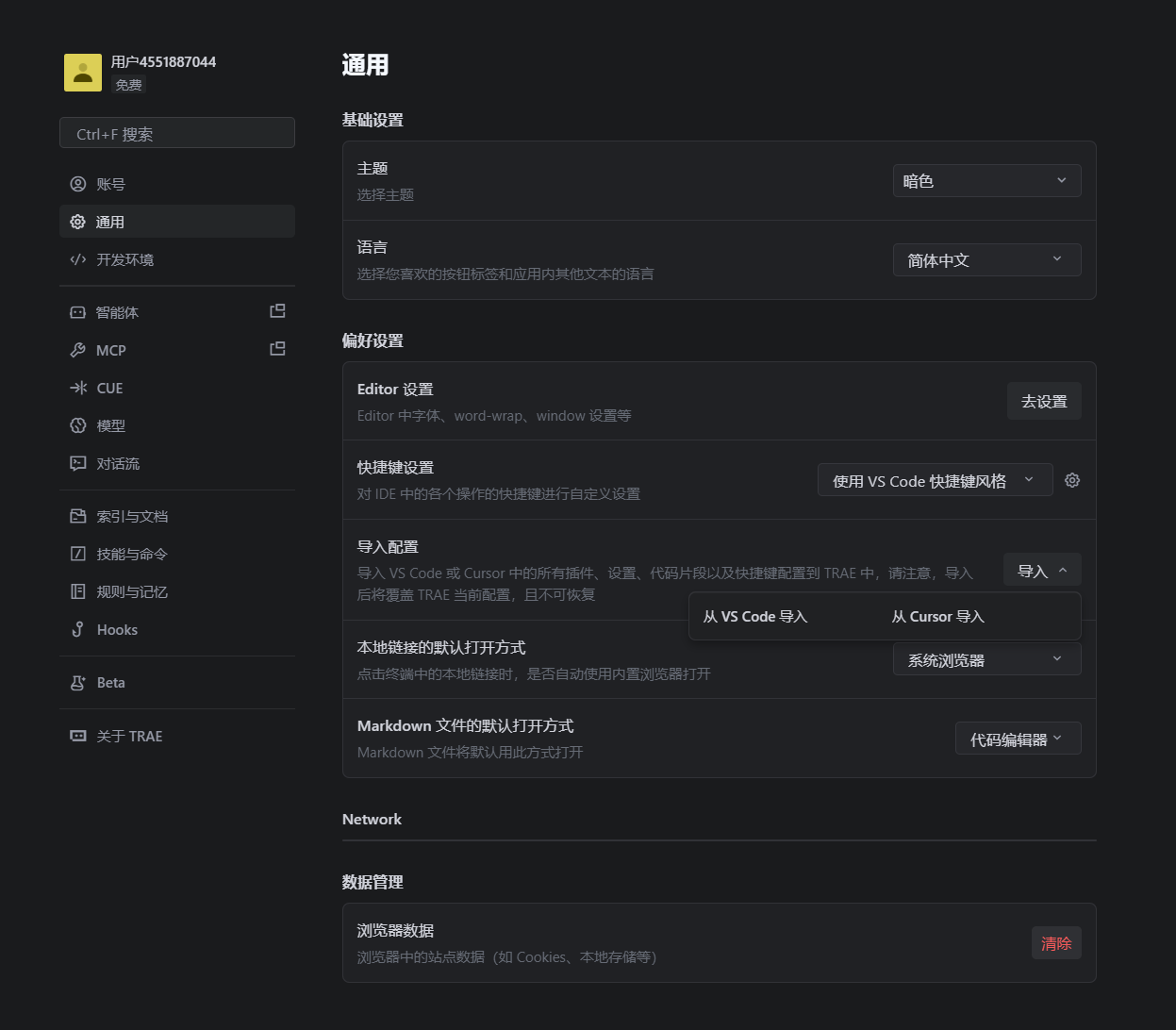Click the Editor 设置 row title

pyautogui.click(x=395, y=389)
